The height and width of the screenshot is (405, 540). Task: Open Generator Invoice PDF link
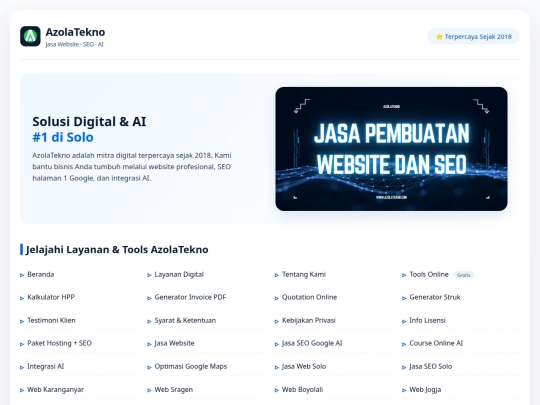(190, 297)
